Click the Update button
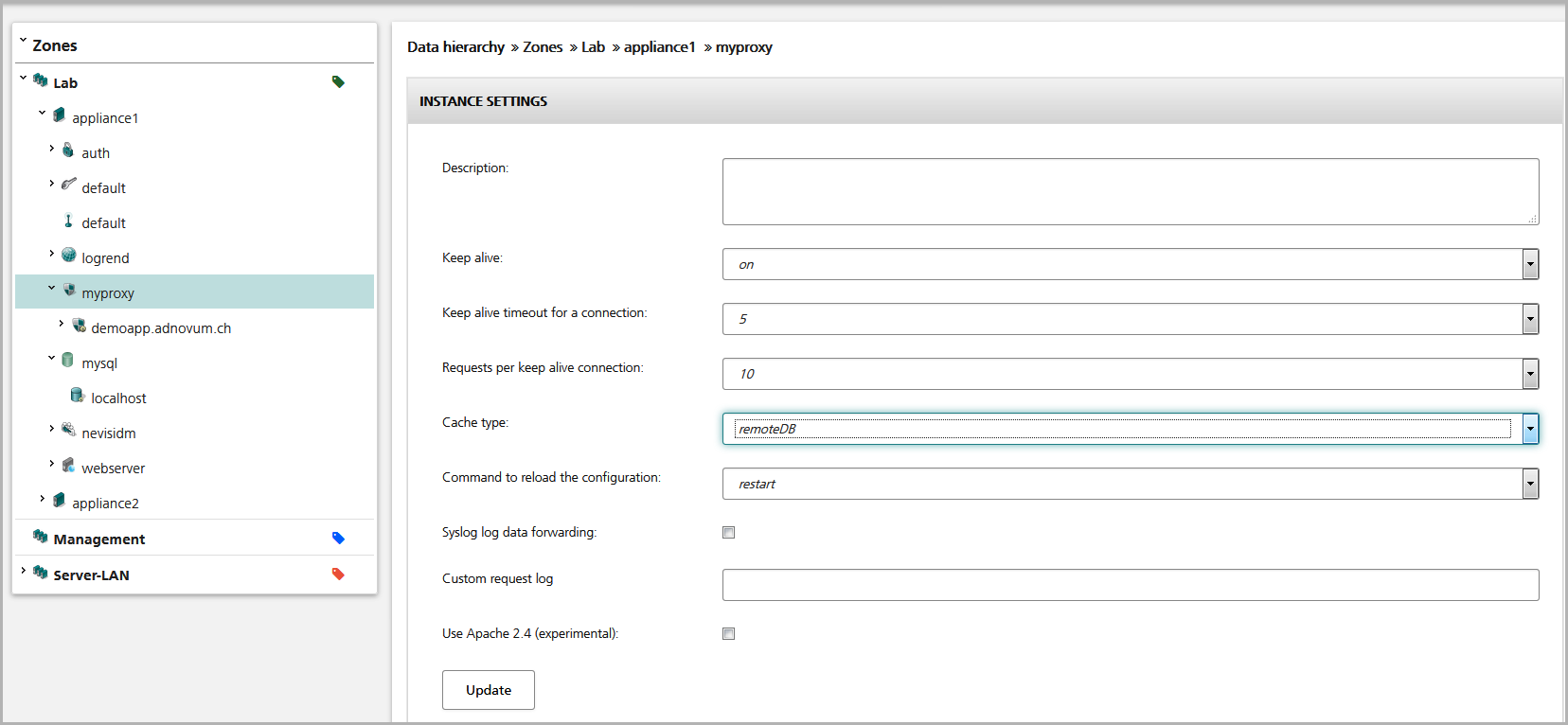The height and width of the screenshot is (725, 1568). (489, 690)
